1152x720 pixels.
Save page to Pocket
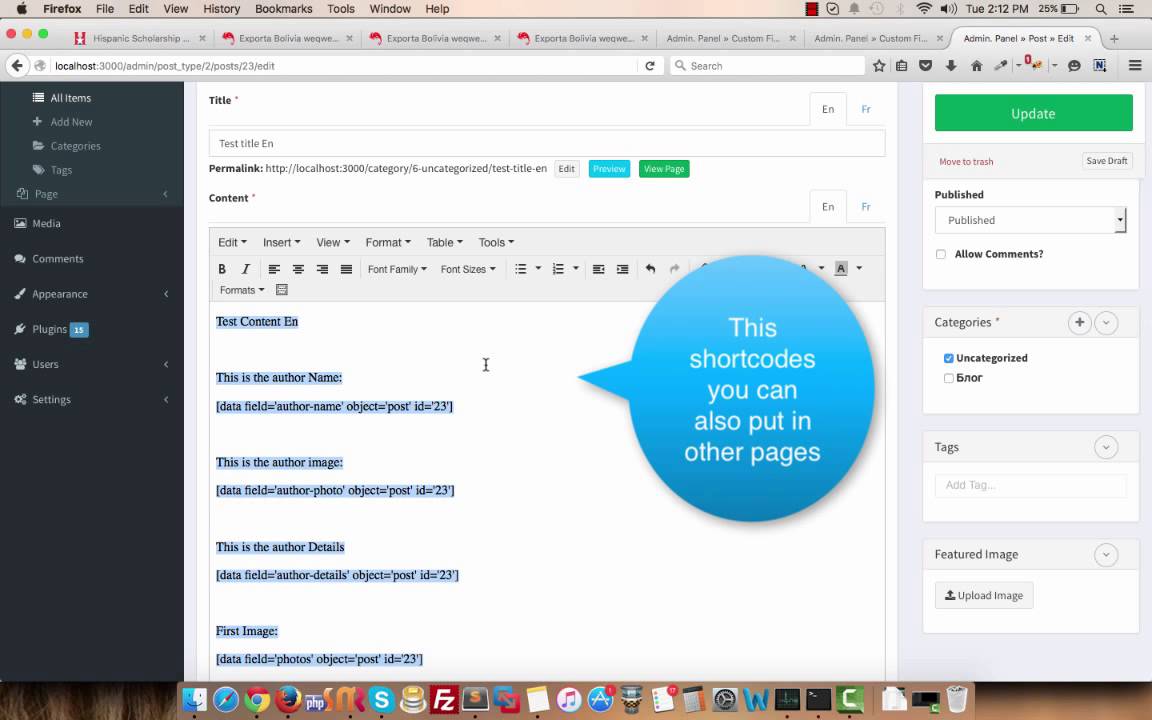tap(926, 65)
